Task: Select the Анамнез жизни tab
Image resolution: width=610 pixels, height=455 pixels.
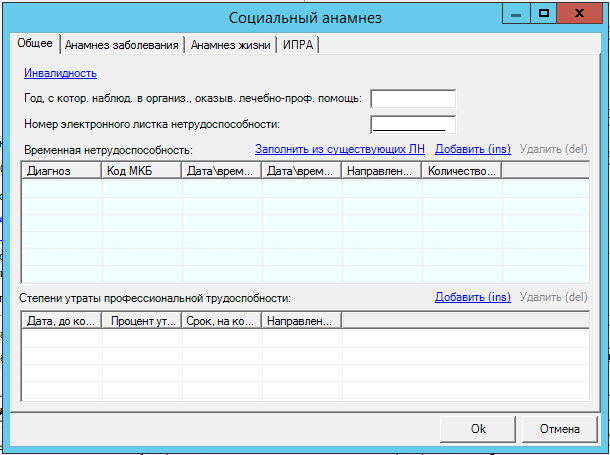Action: click(x=230, y=45)
